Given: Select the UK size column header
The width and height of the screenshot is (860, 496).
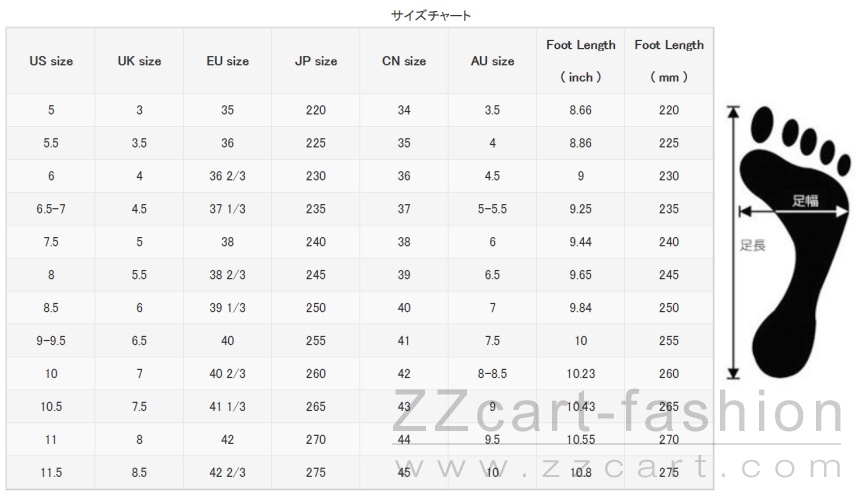Looking at the screenshot, I should click(139, 61).
